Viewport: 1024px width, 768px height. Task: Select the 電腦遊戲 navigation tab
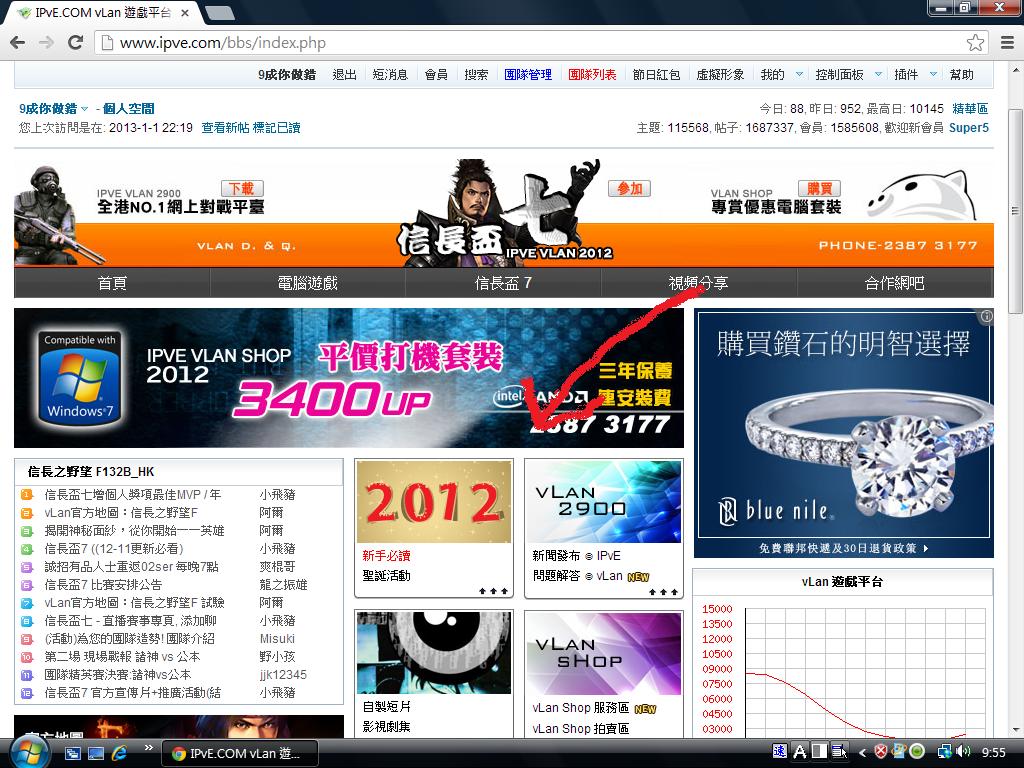308,283
